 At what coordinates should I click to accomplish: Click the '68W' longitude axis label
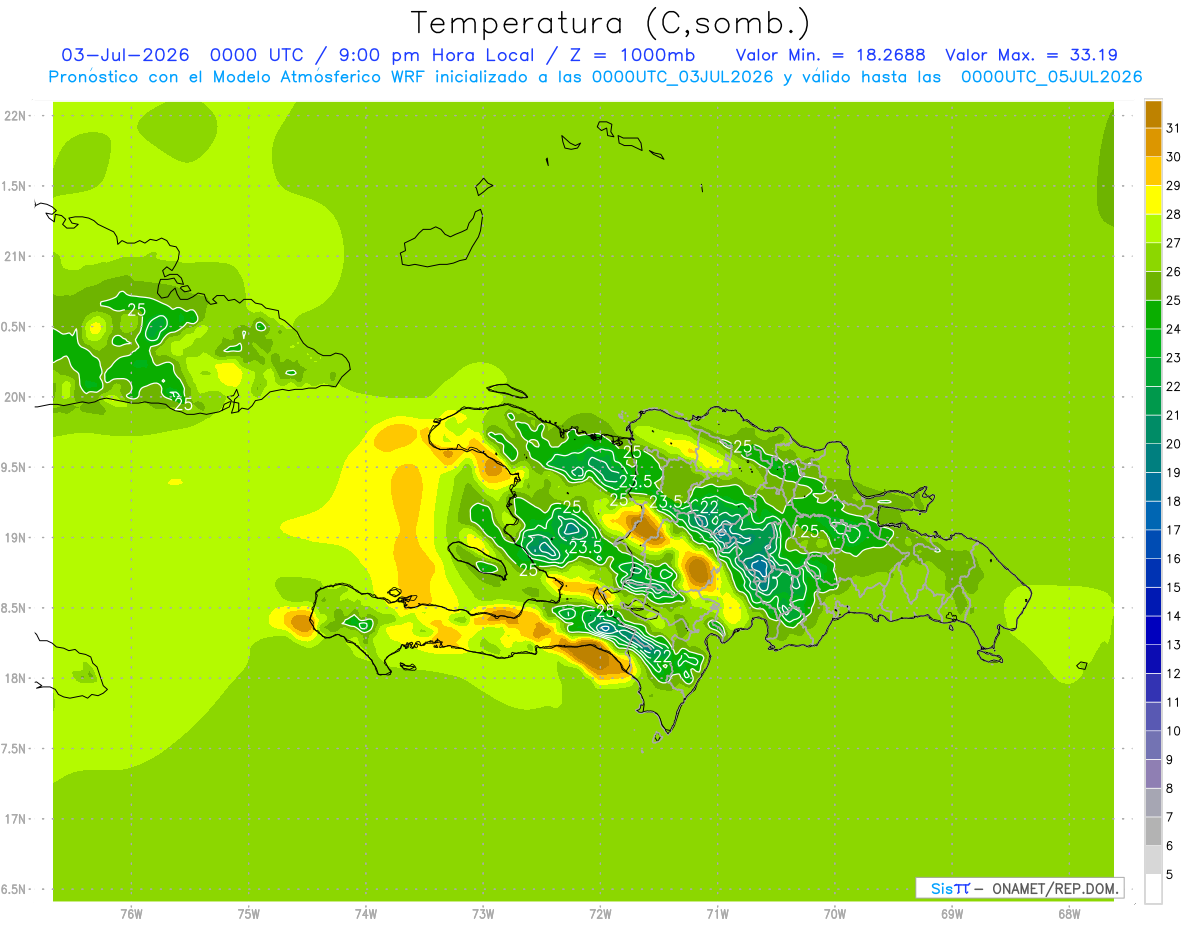click(1069, 914)
